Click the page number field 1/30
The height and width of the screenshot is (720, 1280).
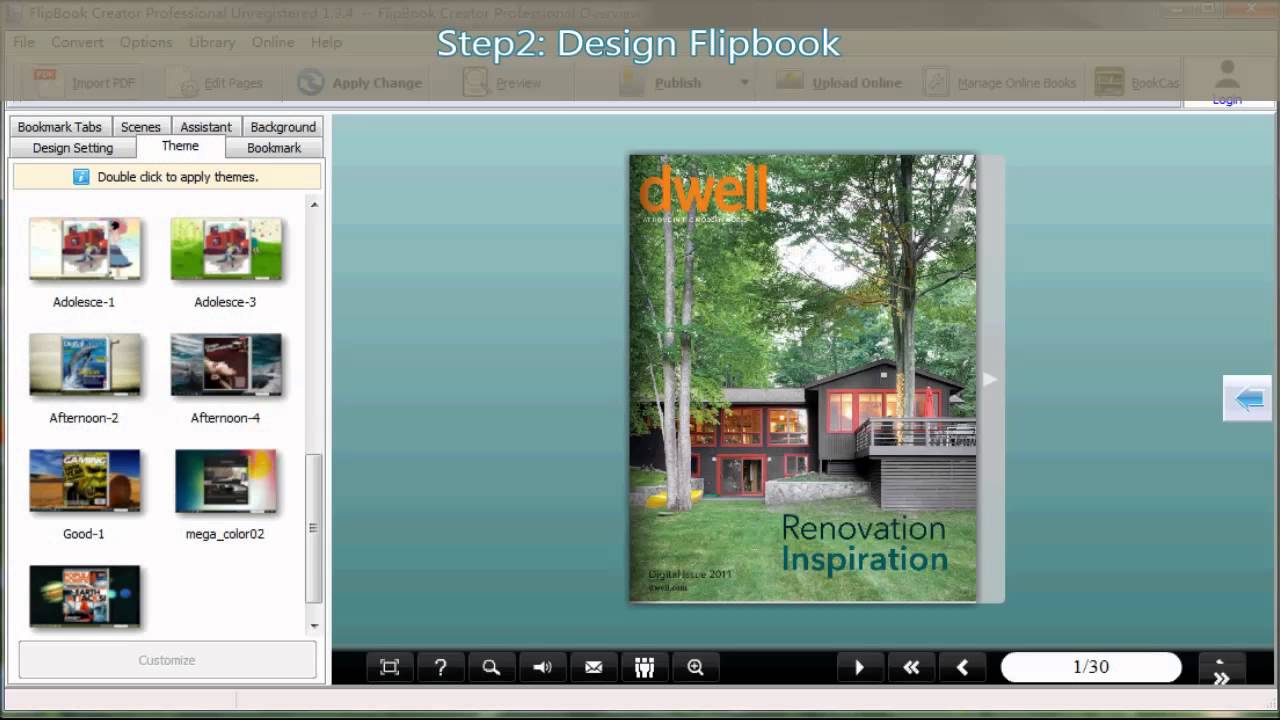(1091, 667)
